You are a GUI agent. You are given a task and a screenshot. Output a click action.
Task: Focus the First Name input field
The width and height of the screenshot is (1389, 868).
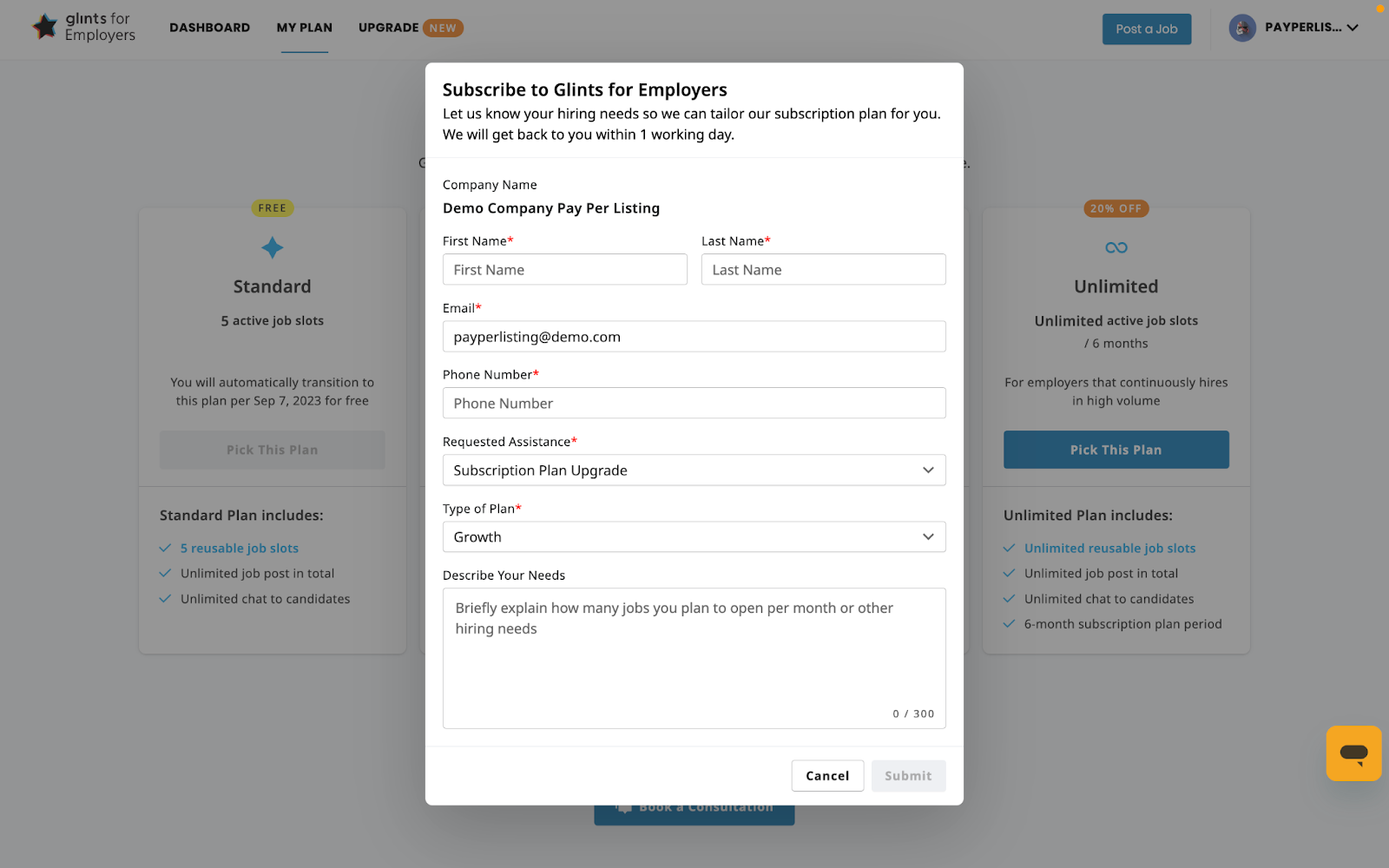(x=565, y=270)
